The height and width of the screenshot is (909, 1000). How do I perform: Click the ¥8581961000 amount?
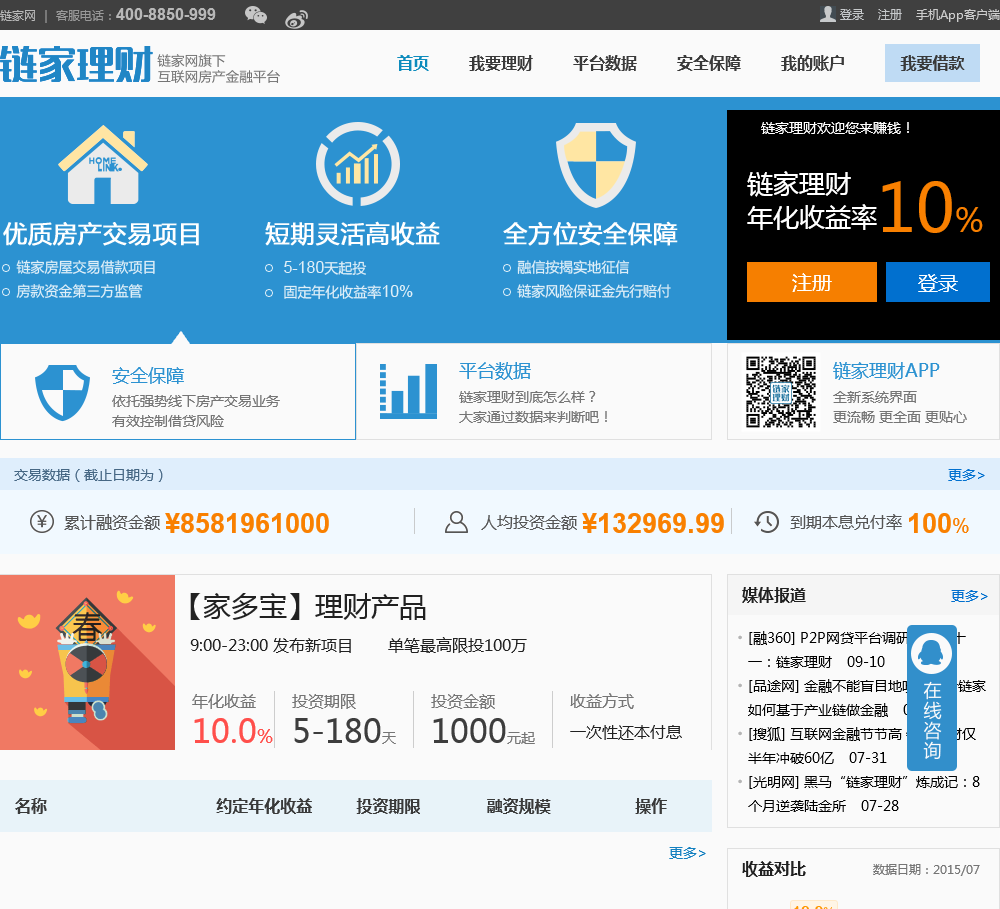tap(247, 523)
